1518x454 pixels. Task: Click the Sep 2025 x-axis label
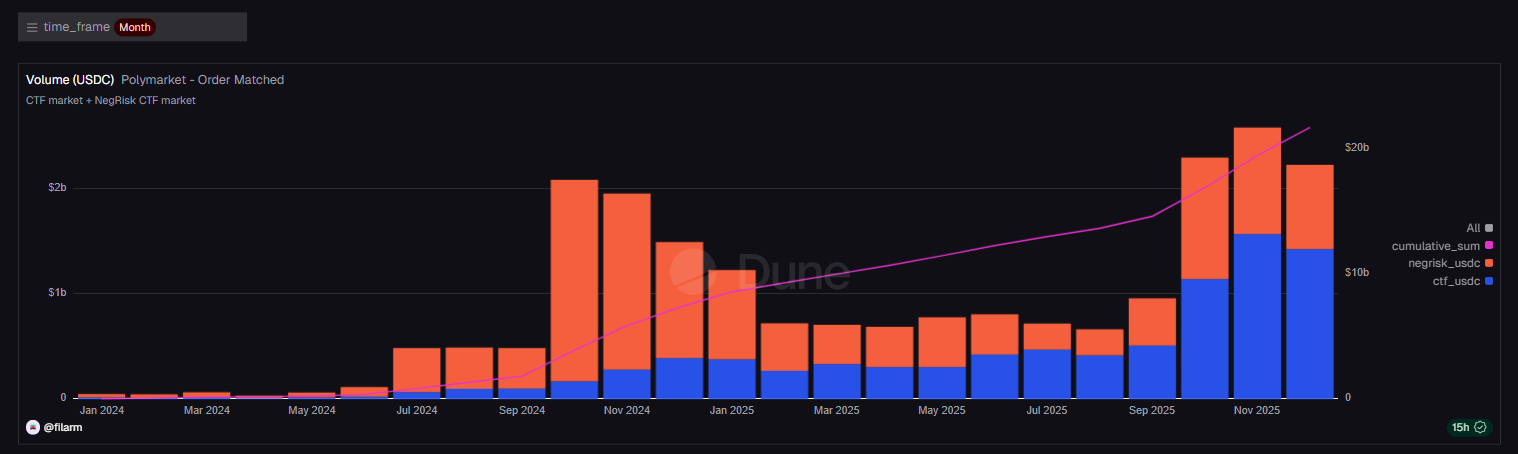coord(1152,410)
